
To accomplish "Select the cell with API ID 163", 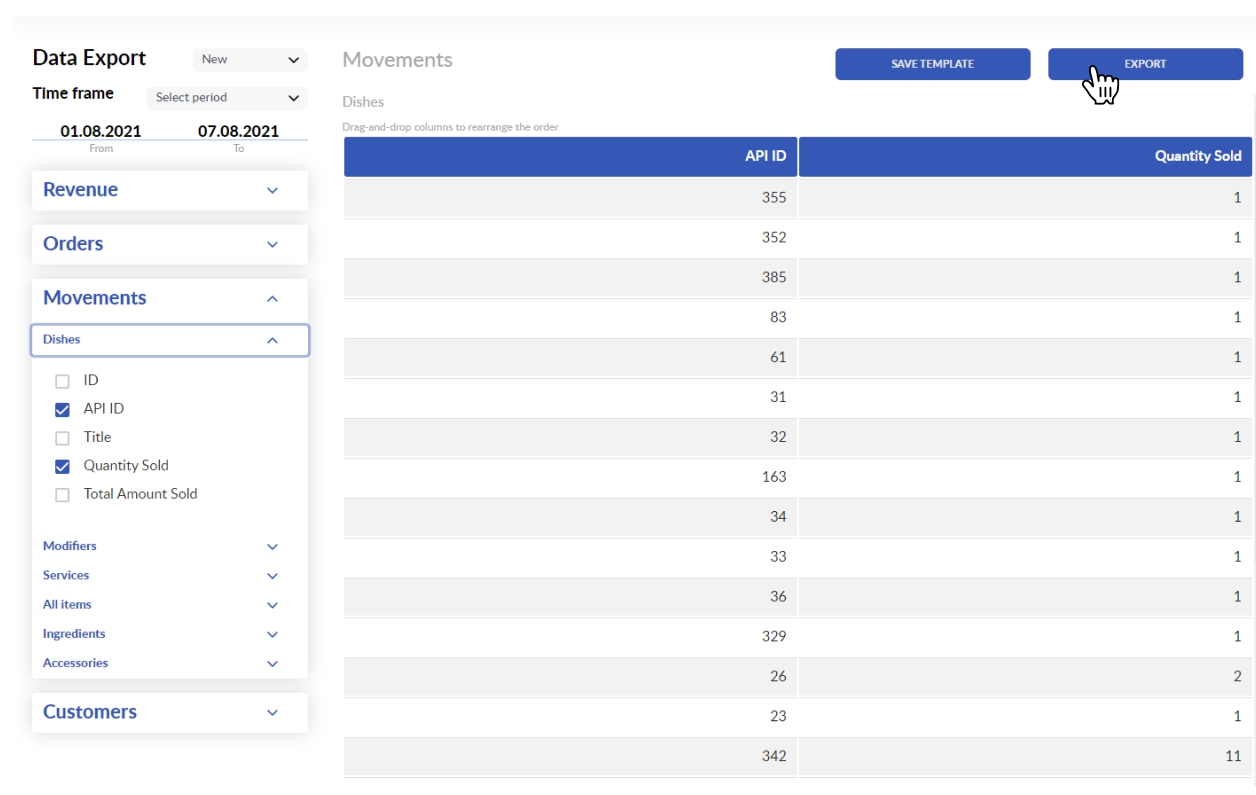I will [570, 477].
